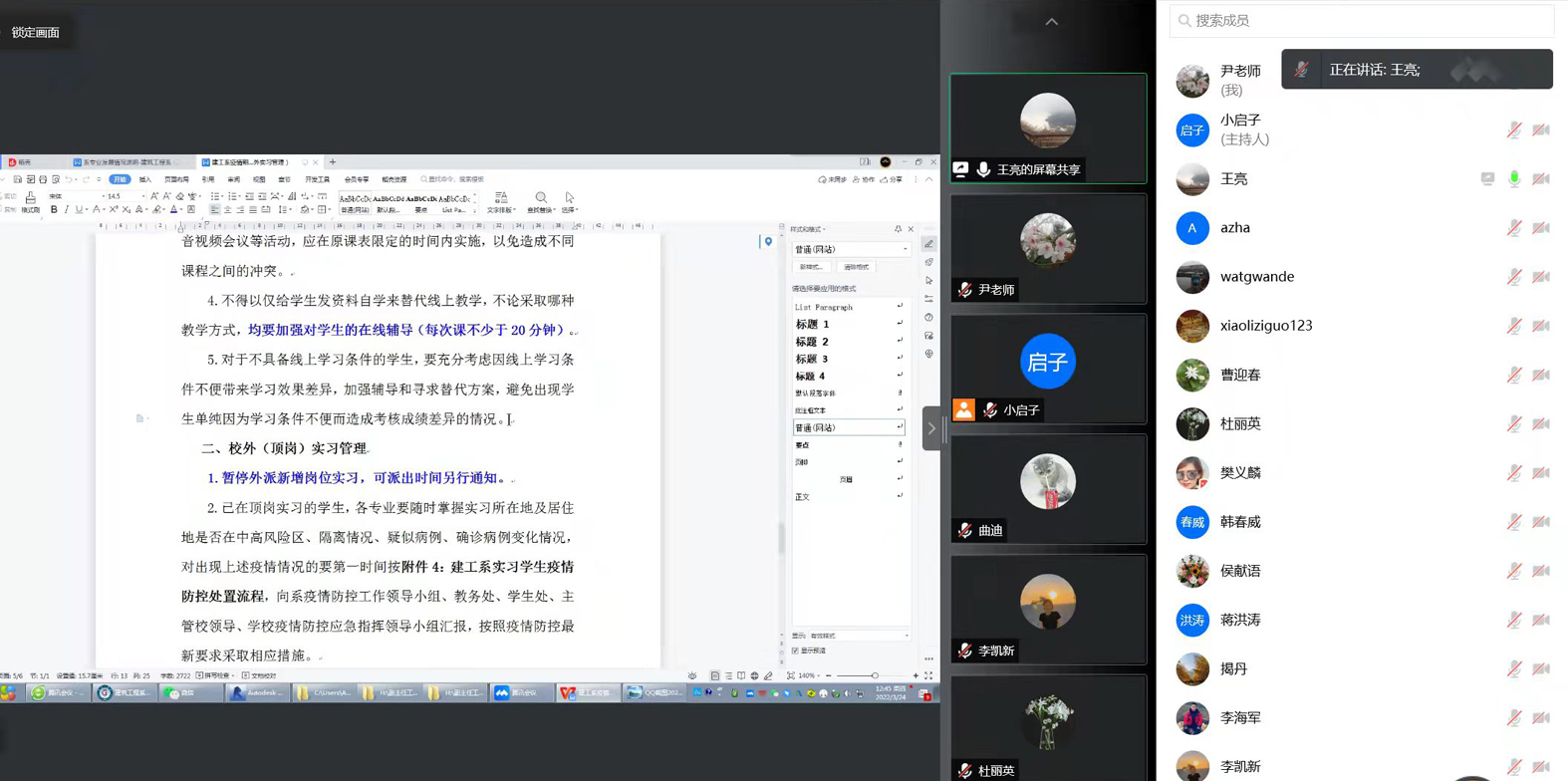Click the screen share icon beside 王亮
The image size is (1568, 781).
point(1487,179)
